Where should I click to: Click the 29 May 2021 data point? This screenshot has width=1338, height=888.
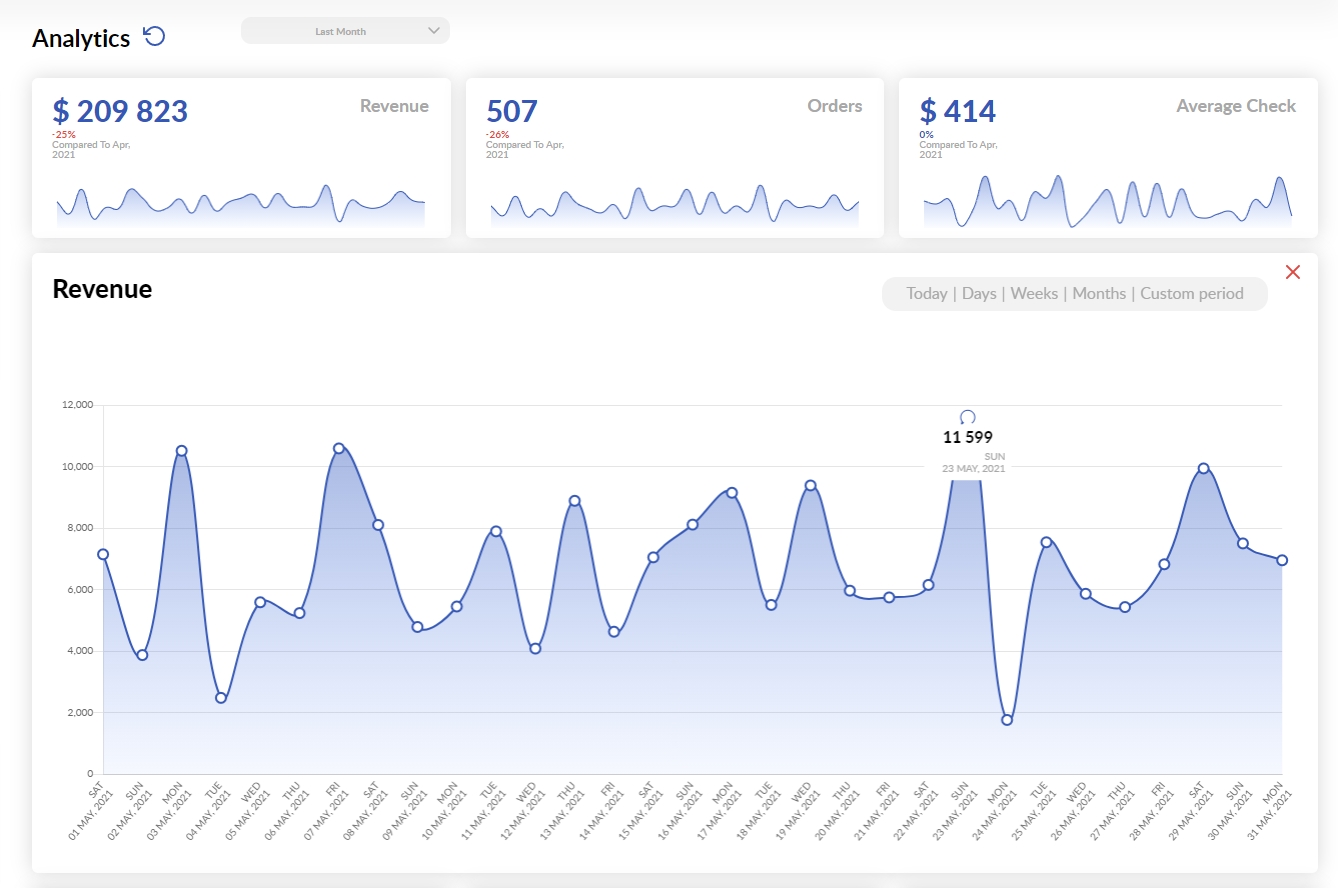[x=1204, y=468]
